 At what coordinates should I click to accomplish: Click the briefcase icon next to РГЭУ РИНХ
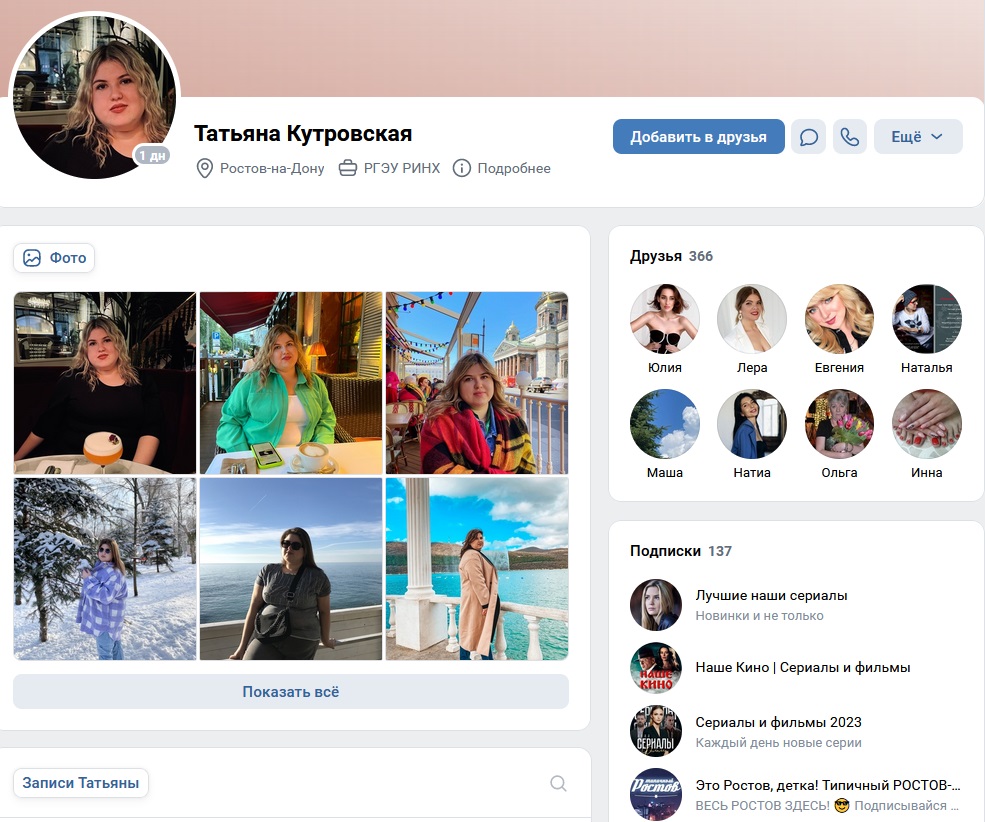(347, 168)
